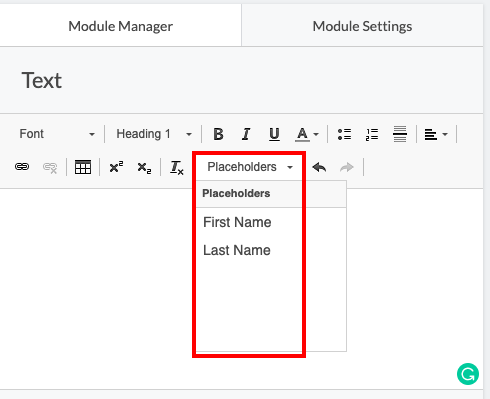Apply subscript formatting

tap(144, 167)
